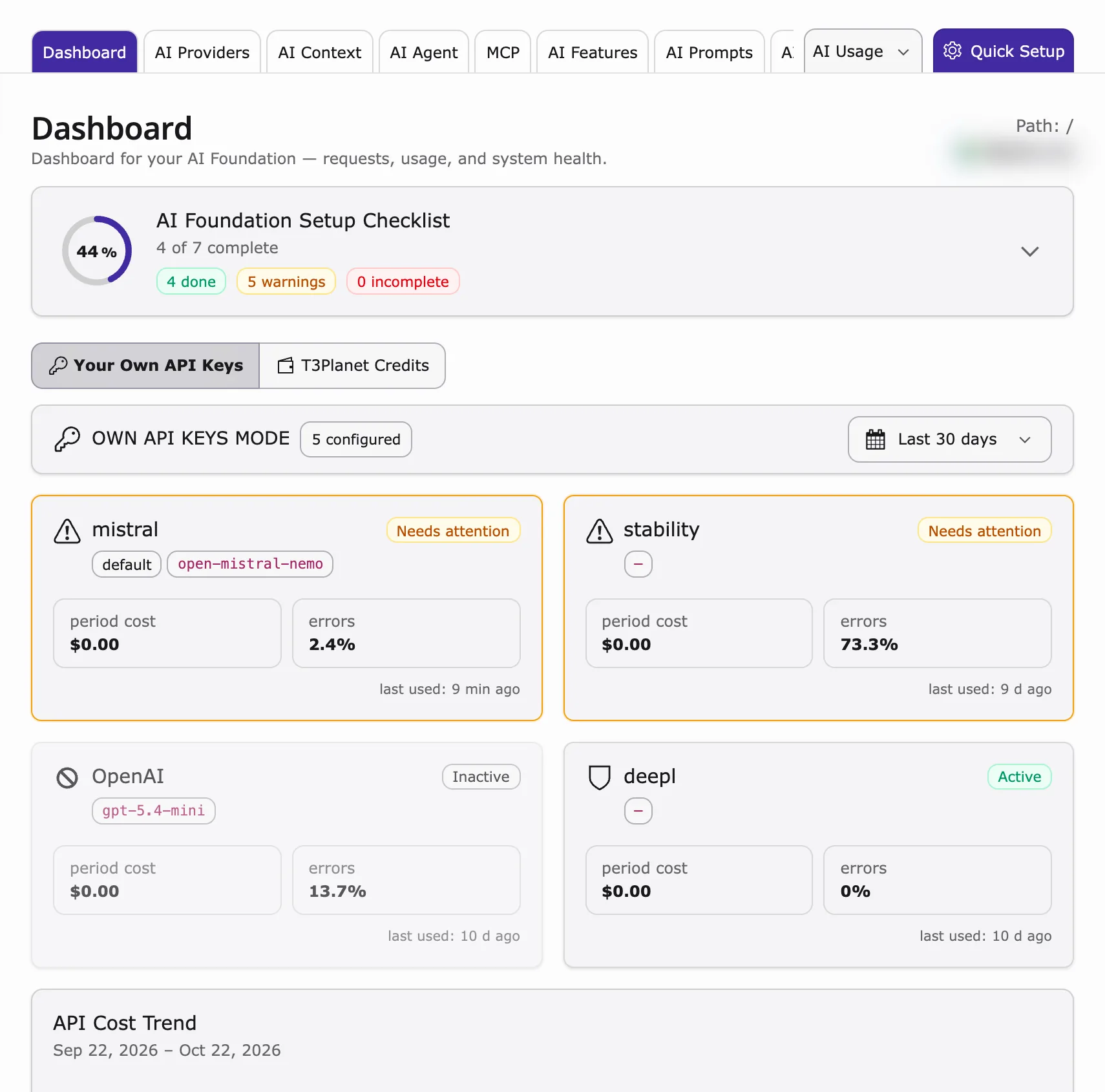Click the key icon on Your Own API Keys
This screenshot has height=1092, width=1105.
pos(58,366)
